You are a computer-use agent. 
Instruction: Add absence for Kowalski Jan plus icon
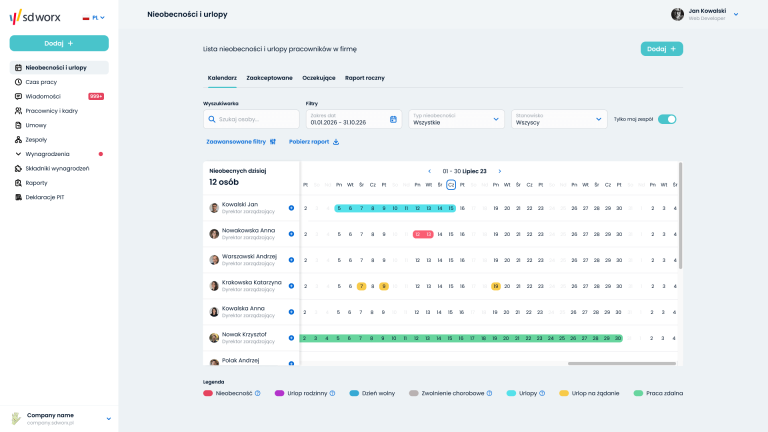[x=291, y=208]
